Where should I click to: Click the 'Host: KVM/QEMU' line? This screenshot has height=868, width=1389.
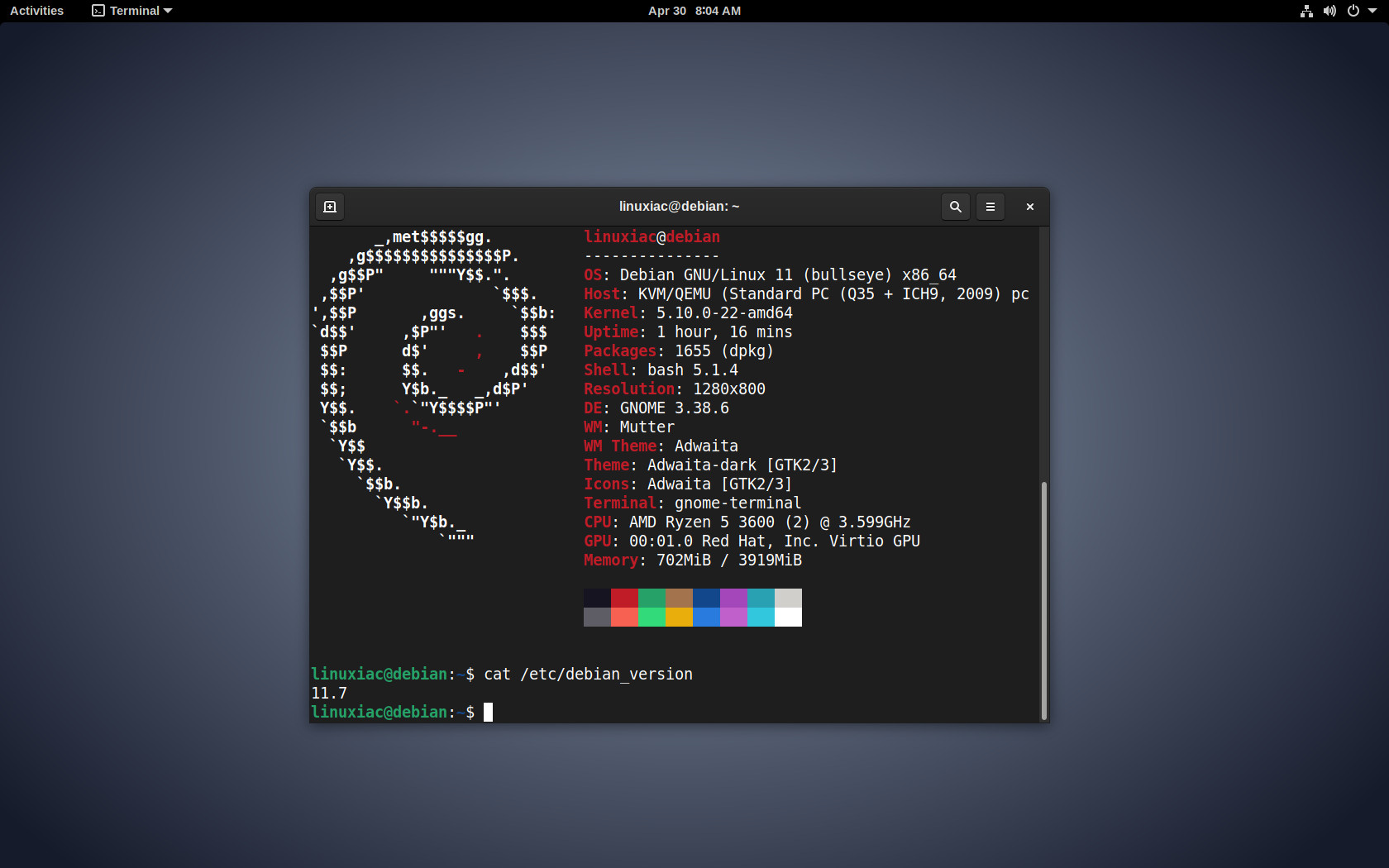[x=806, y=293]
